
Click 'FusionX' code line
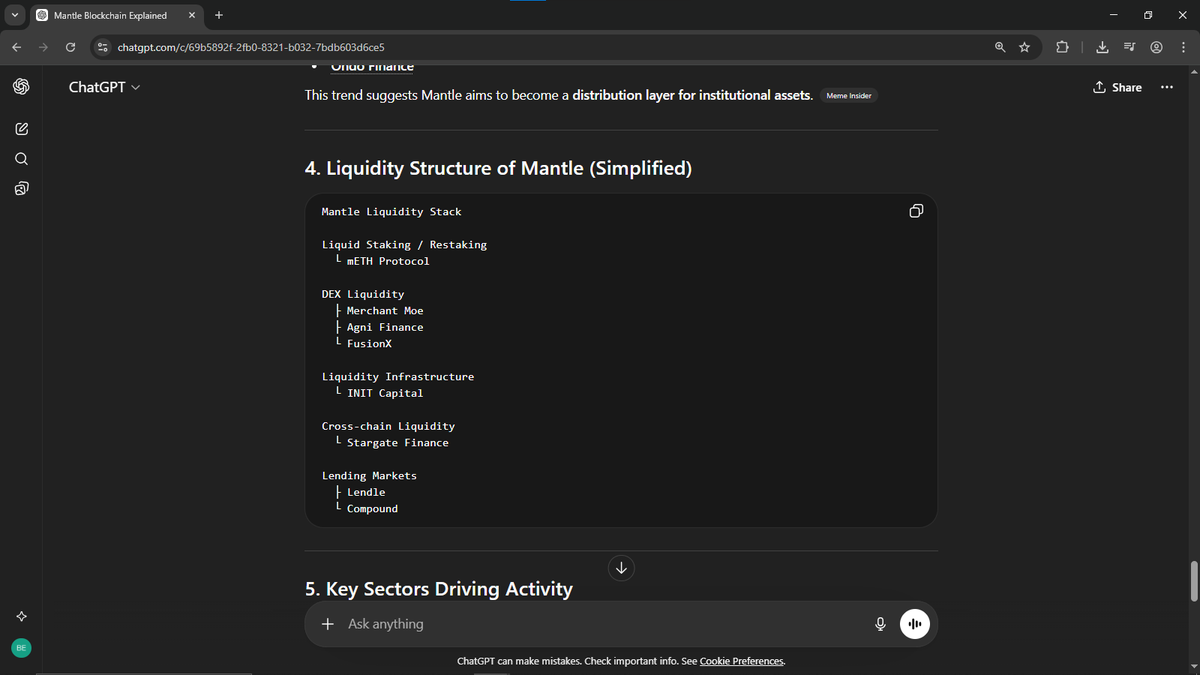pos(369,344)
